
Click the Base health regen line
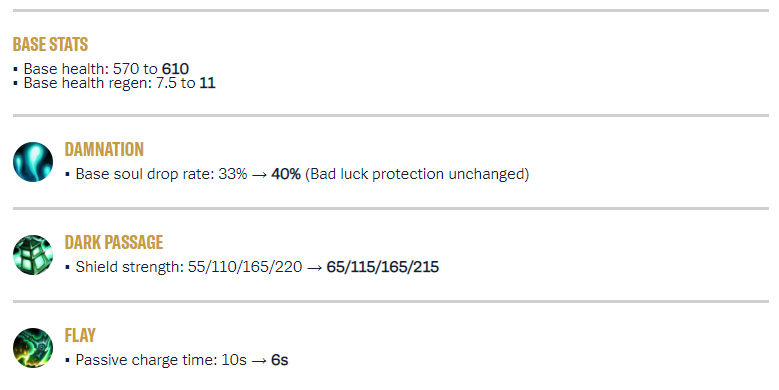click(114, 83)
